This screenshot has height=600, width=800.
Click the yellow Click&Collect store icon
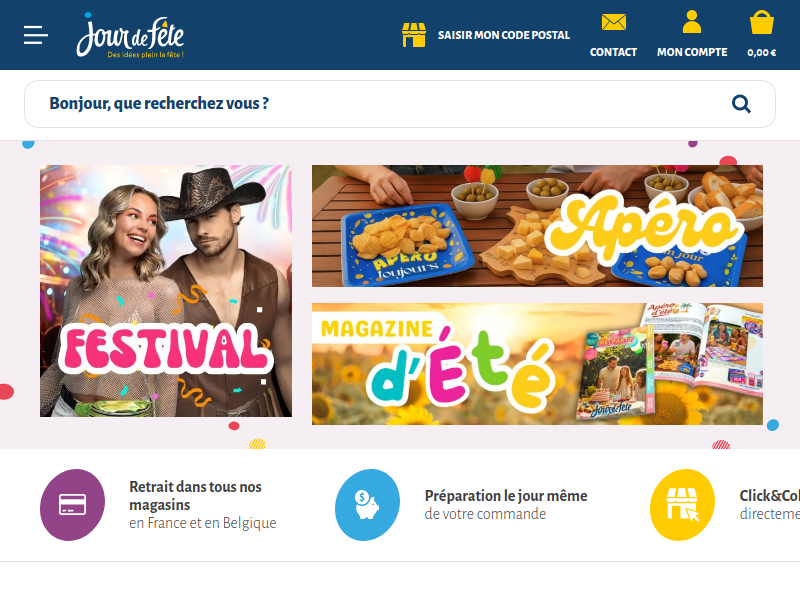click(682, 505)
